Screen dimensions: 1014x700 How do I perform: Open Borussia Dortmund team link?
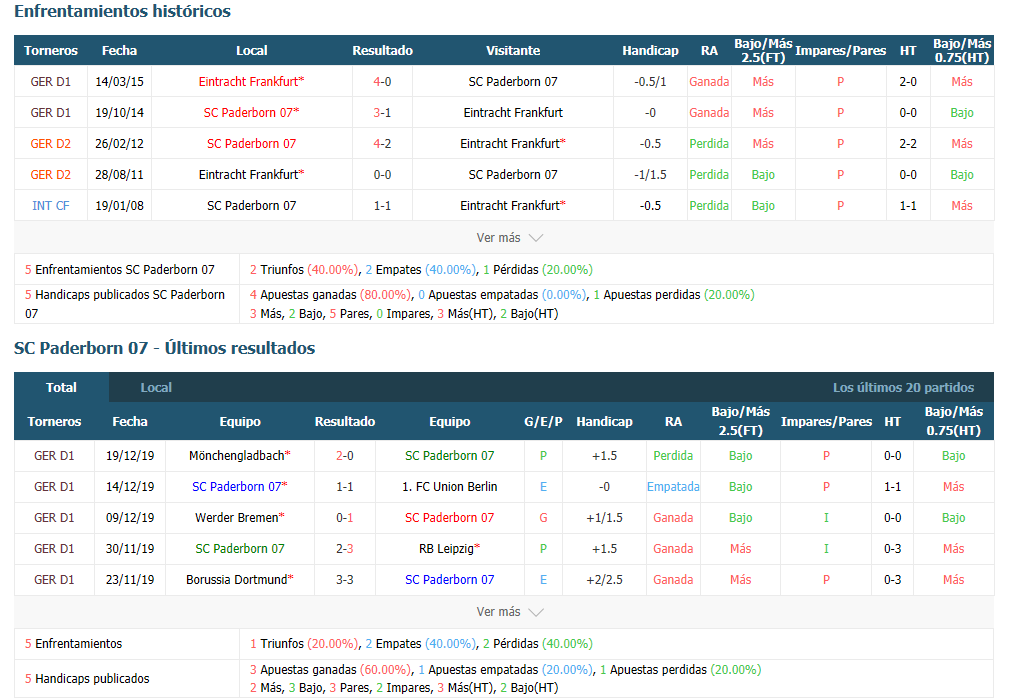tap(239, 580)
